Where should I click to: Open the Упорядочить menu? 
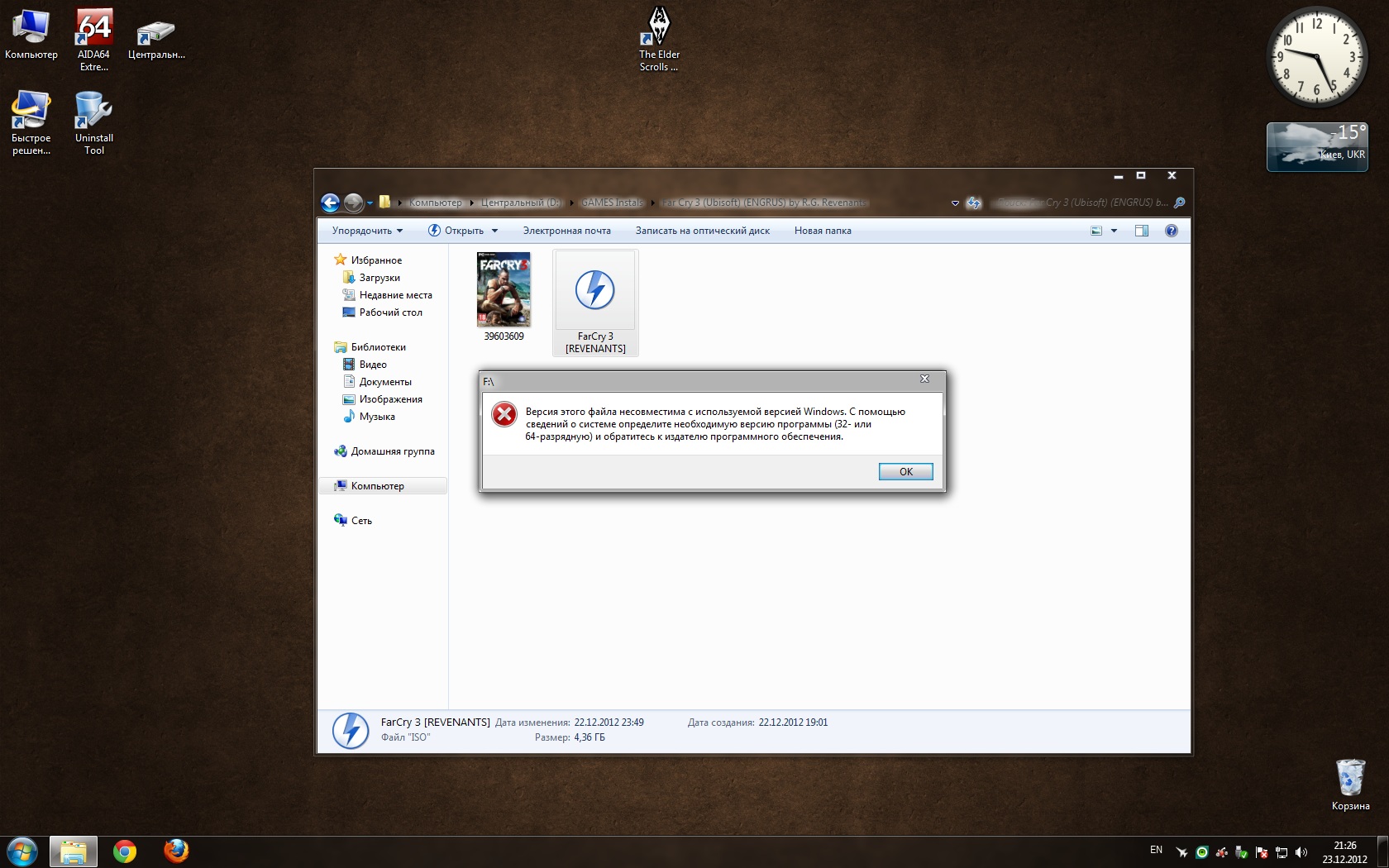(367, 231)
